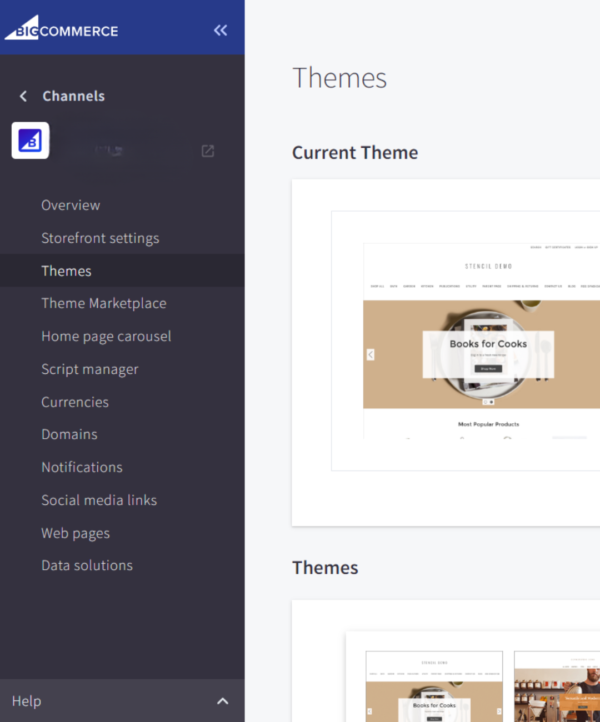Click the blue storefront channel icon

(x=30, y=141)
